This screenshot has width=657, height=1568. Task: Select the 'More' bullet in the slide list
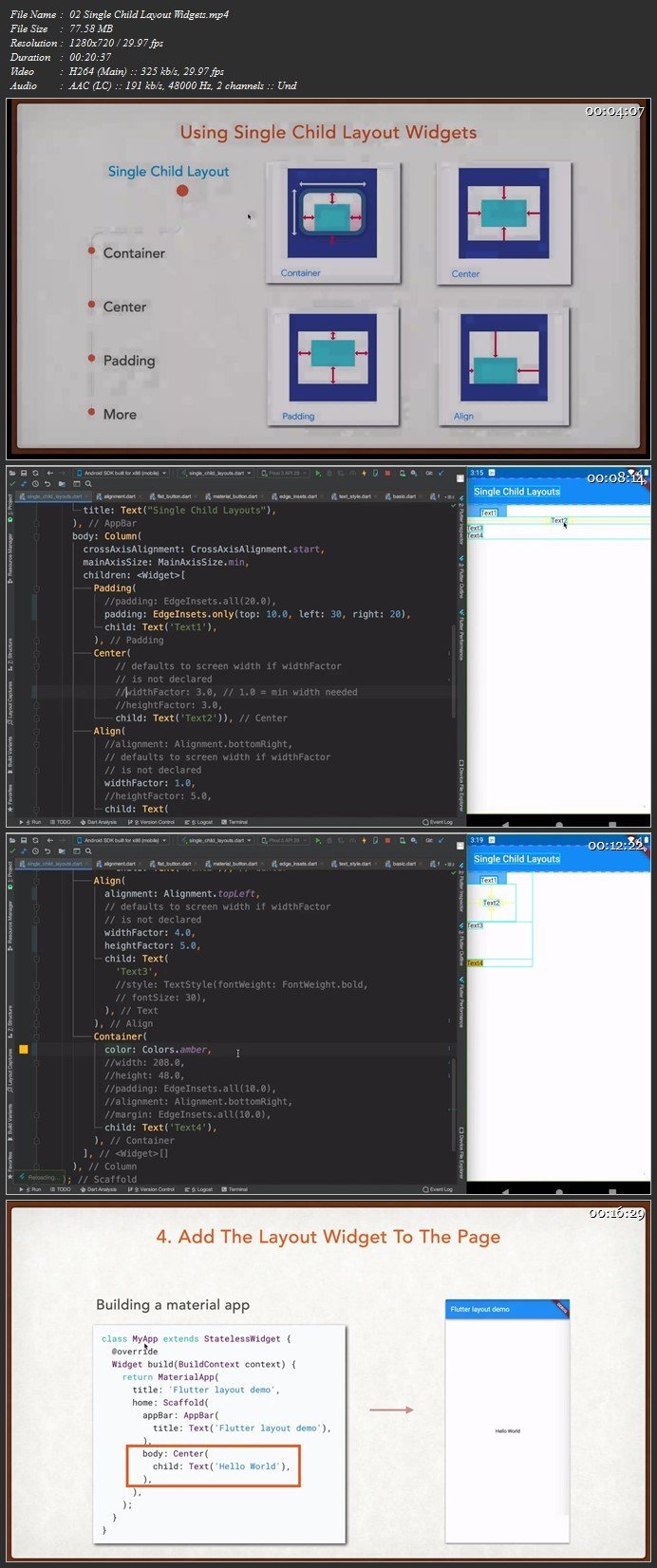120,415
